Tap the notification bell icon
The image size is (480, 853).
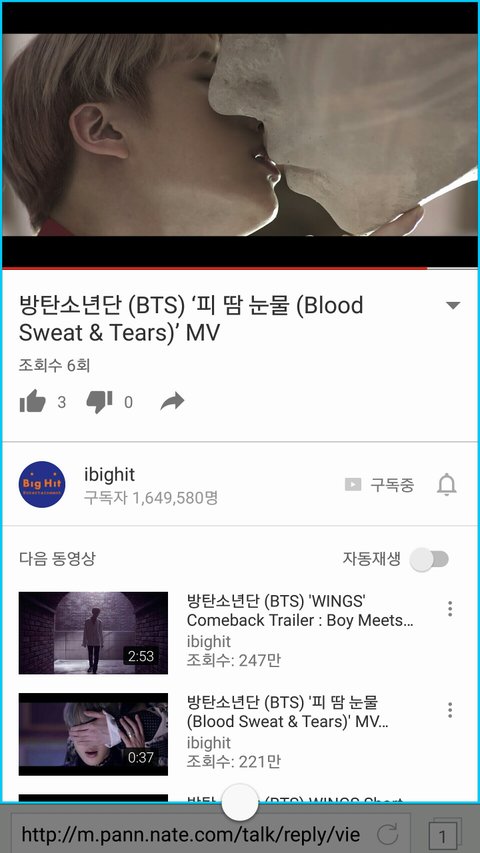tap(446, 484)
